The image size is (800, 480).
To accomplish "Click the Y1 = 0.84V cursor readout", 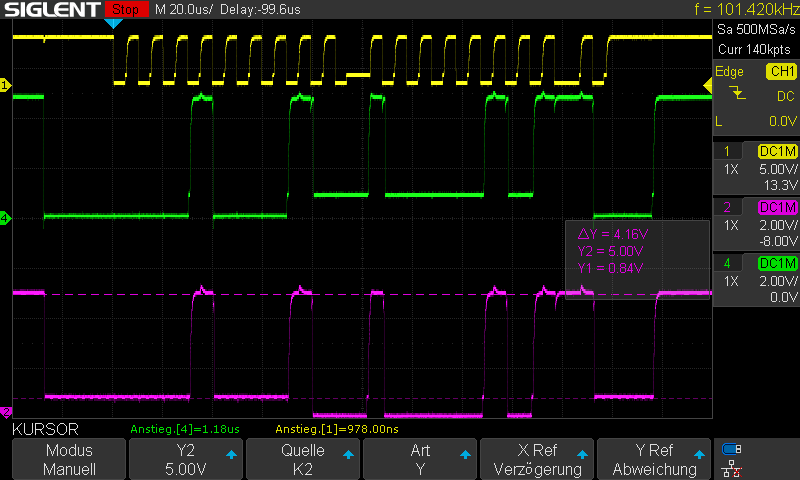I will point(610,268).
